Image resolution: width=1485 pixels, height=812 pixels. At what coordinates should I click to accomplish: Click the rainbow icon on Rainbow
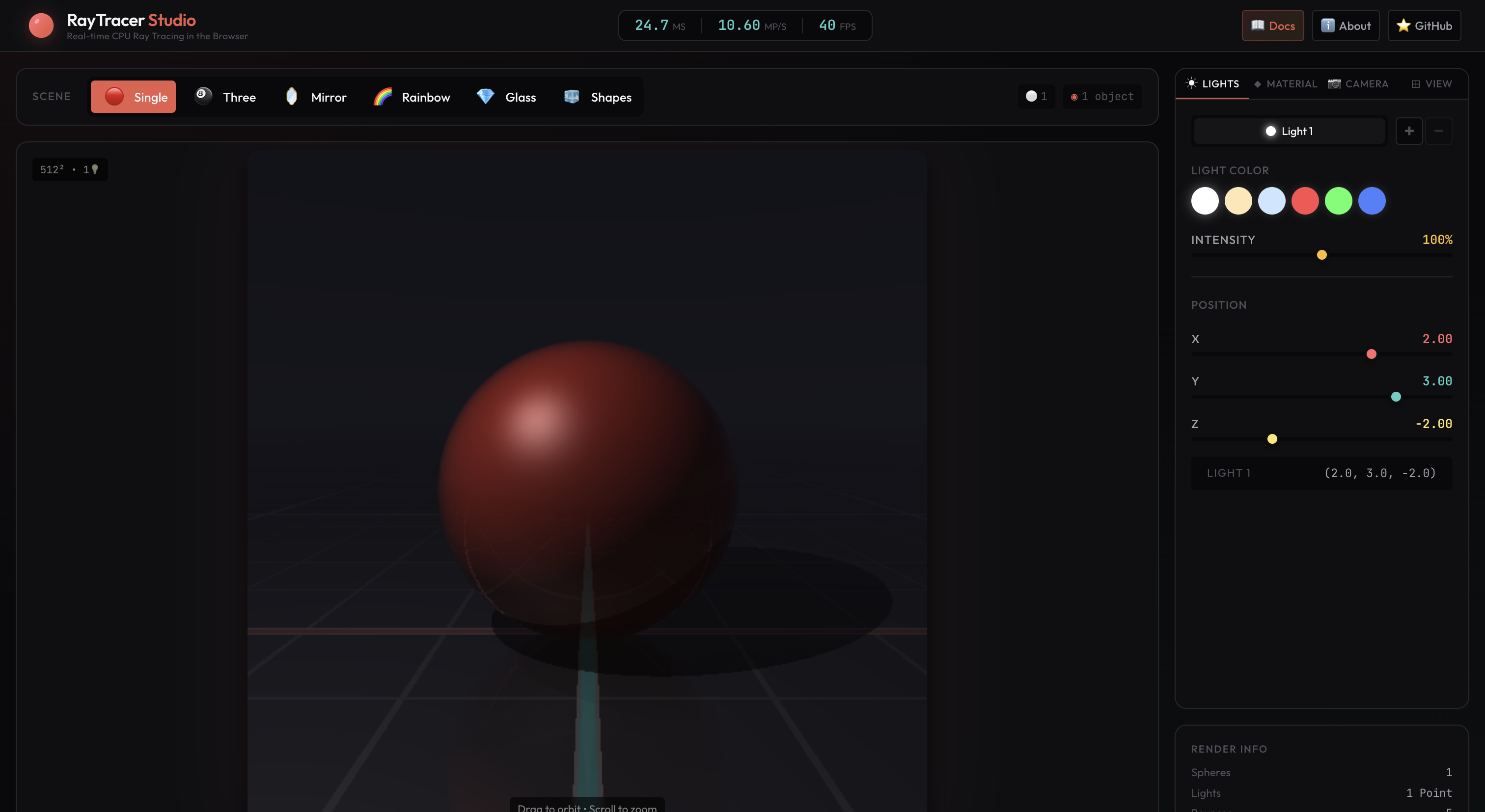coord(383,96)
